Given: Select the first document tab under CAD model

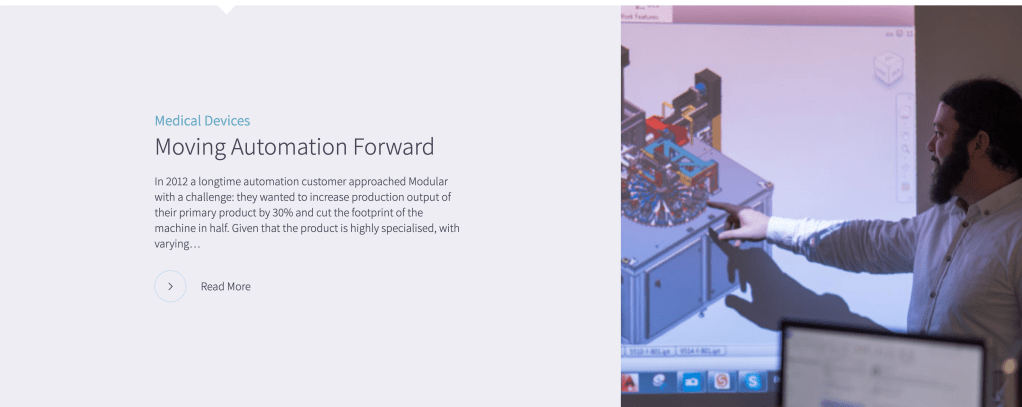Looking at the screenshot, I should (649, 351).
